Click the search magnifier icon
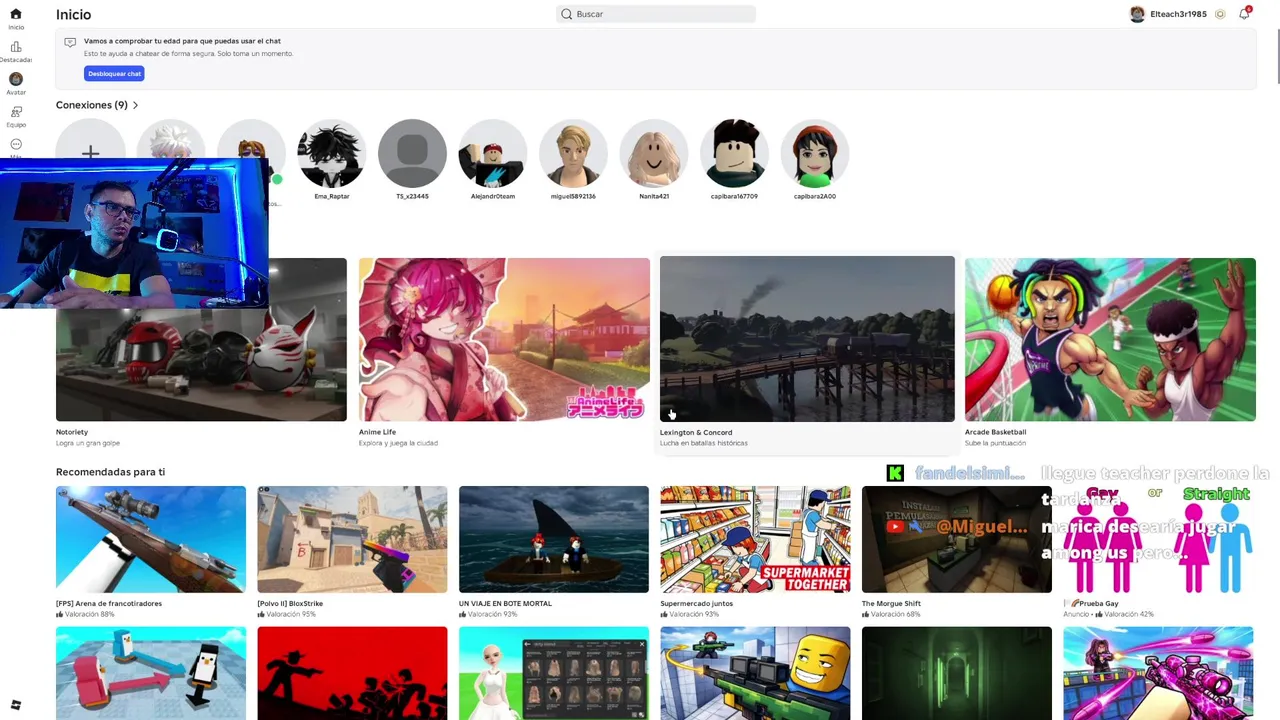The image size is (1280, 720). pyautogui.click(x=567, y=14)
